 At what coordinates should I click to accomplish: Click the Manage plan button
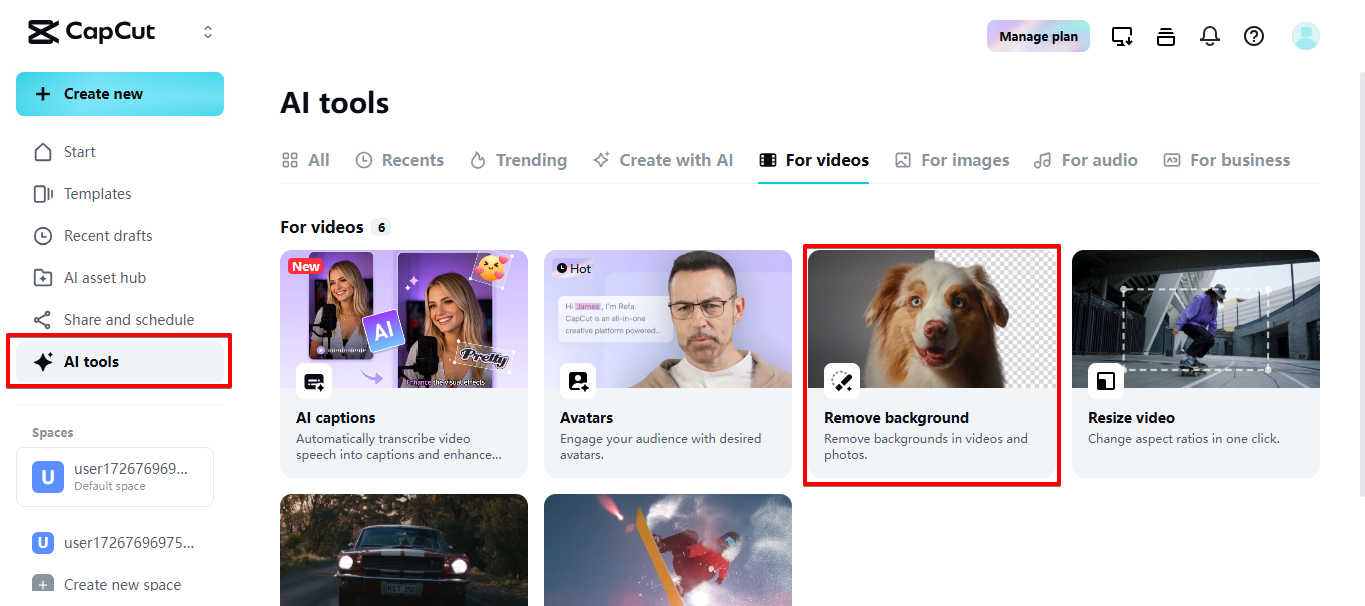pyautogui.click(x=1038, y=37)
